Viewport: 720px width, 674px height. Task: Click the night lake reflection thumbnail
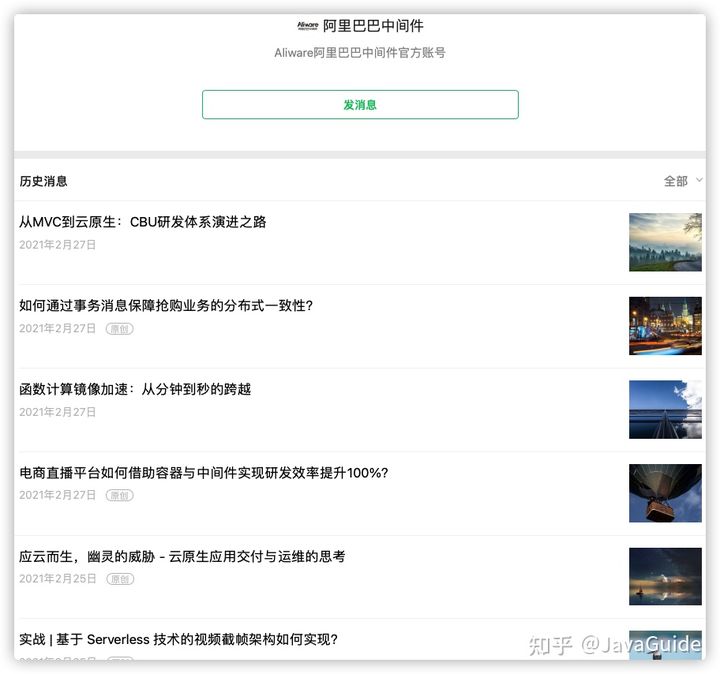click(x=665, y=576)
